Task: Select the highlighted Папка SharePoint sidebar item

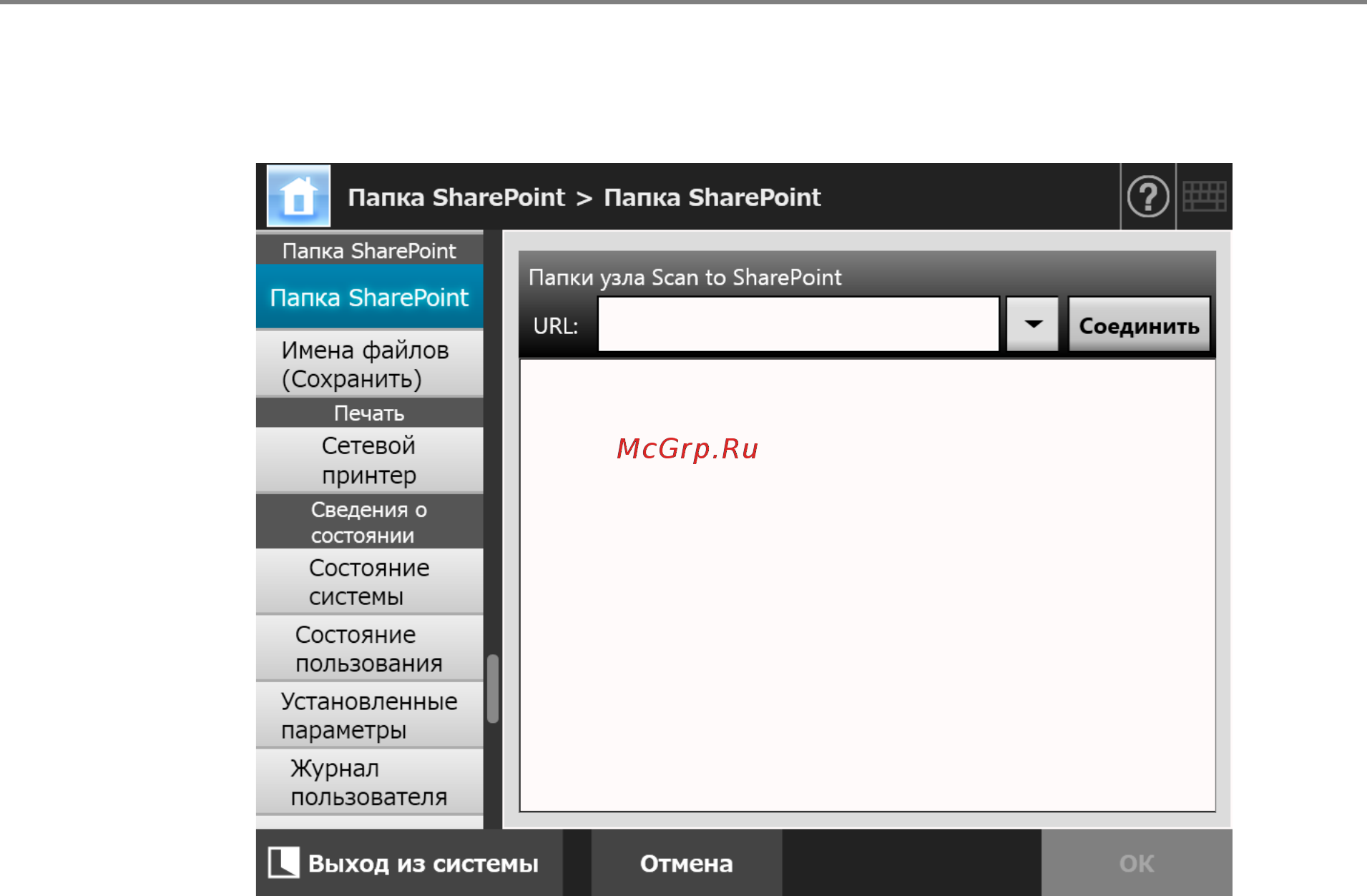Action: coord(369,297)
